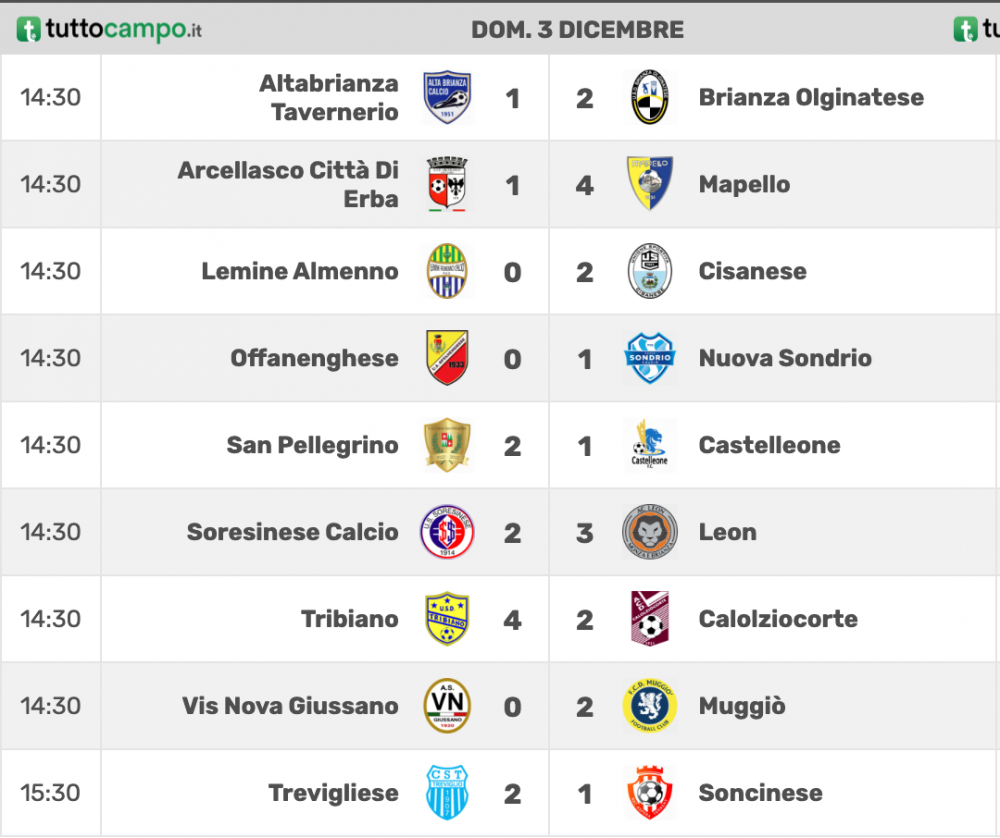This screenshot has width=1000, height=838.
Task: Open the Lemine Almenno striped crest
Action: pyautogui.click(x=447, y=270)
